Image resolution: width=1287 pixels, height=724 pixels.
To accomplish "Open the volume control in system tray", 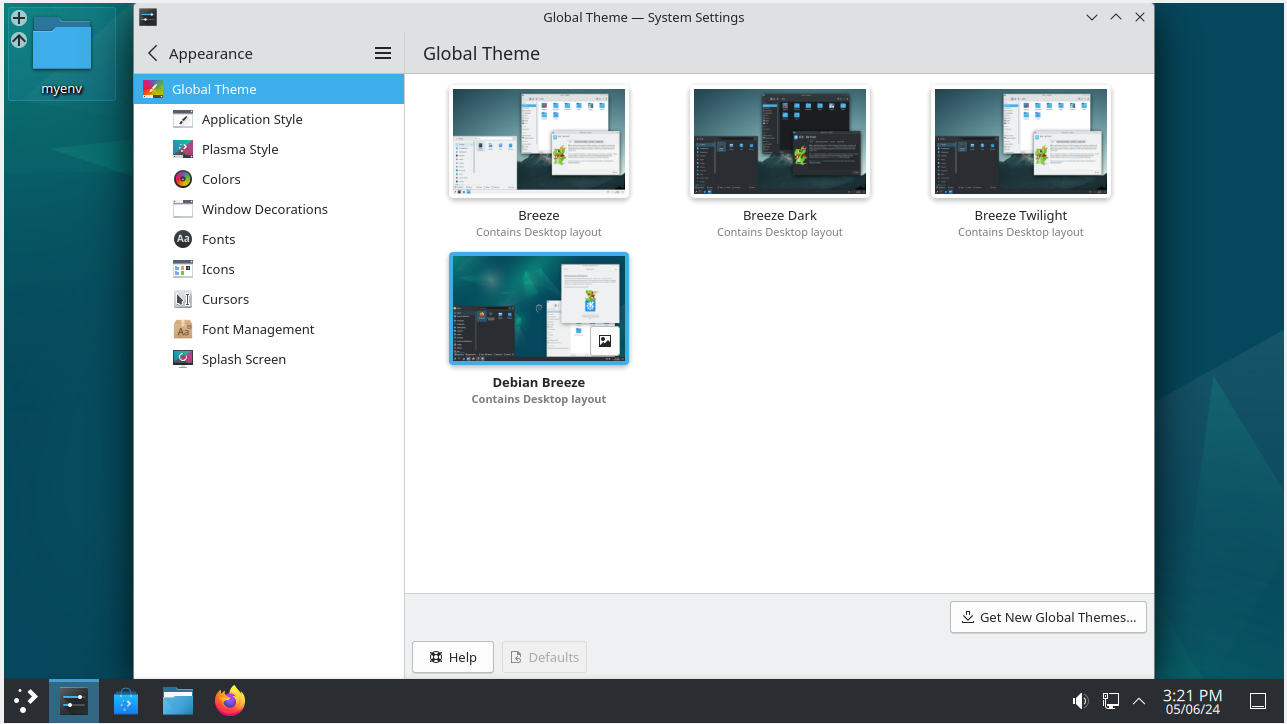I will pyautogui.click(x=1080, y=701).
